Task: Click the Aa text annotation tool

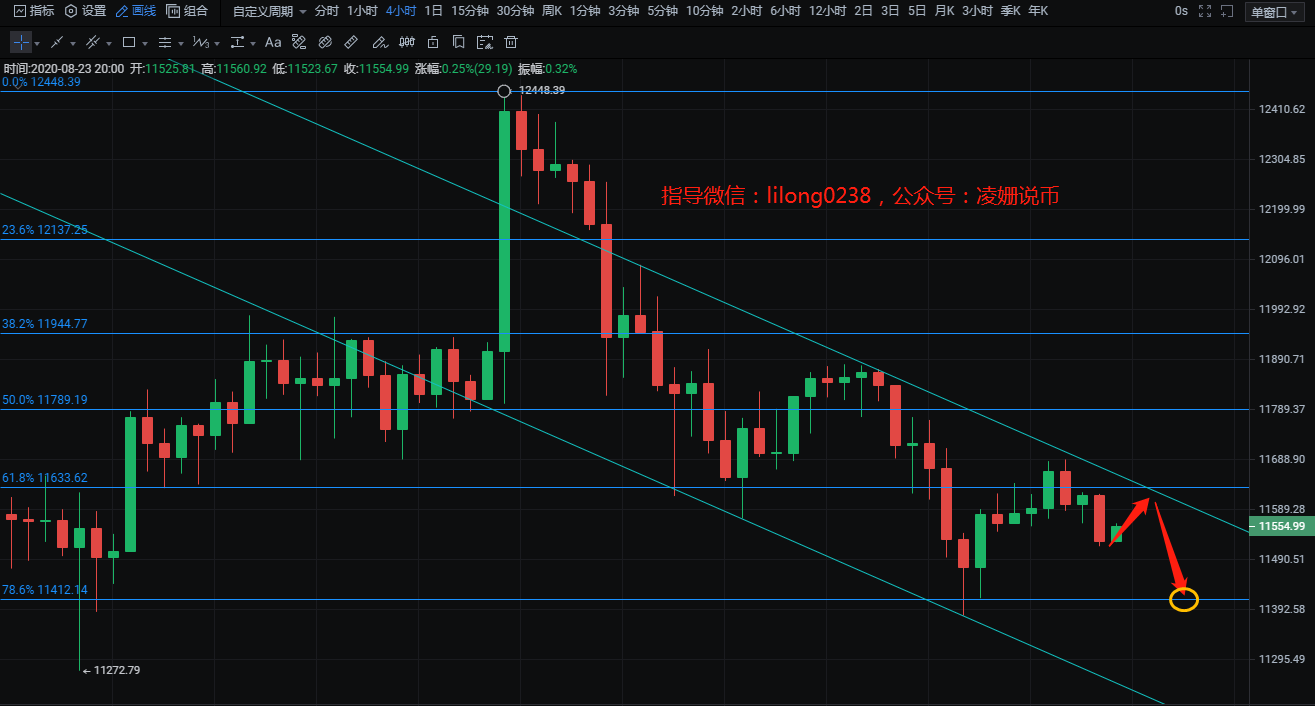Action: pyautogui.click(x=273, y=43)
